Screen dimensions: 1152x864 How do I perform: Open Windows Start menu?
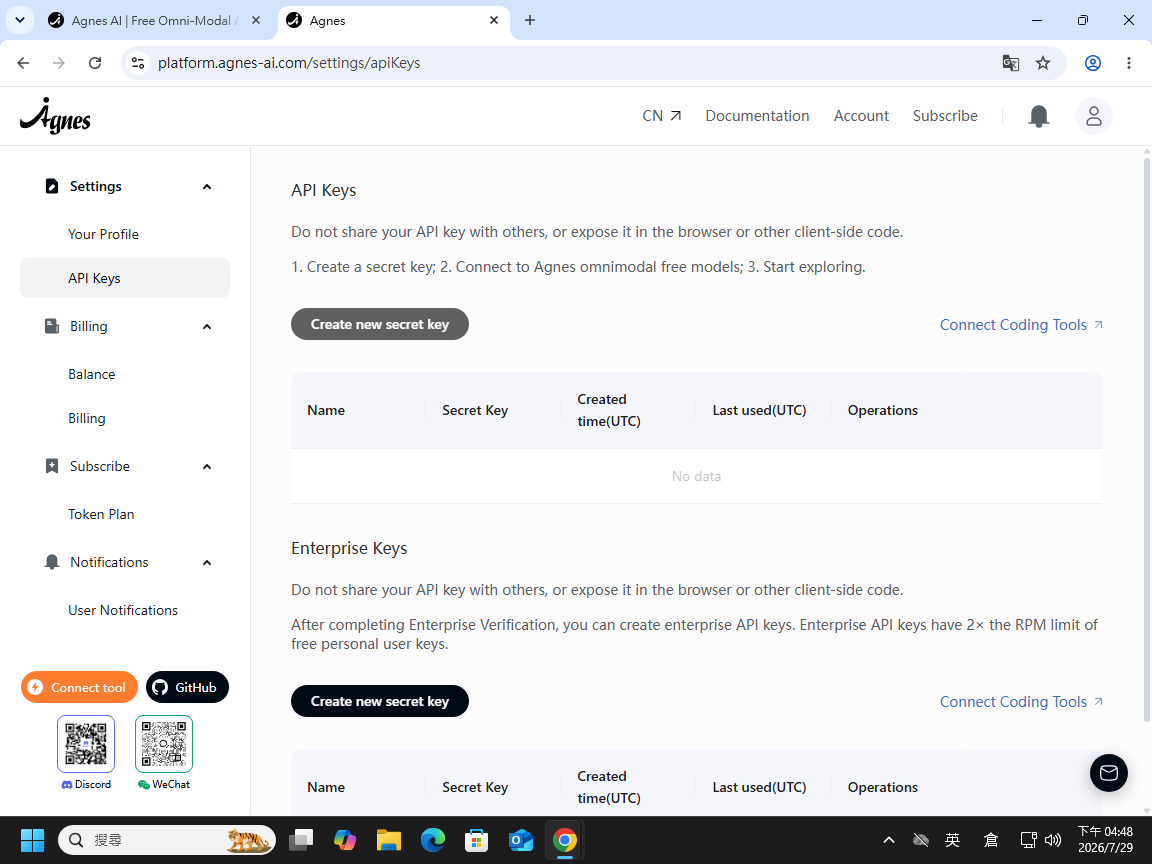[x=32, y=840]
